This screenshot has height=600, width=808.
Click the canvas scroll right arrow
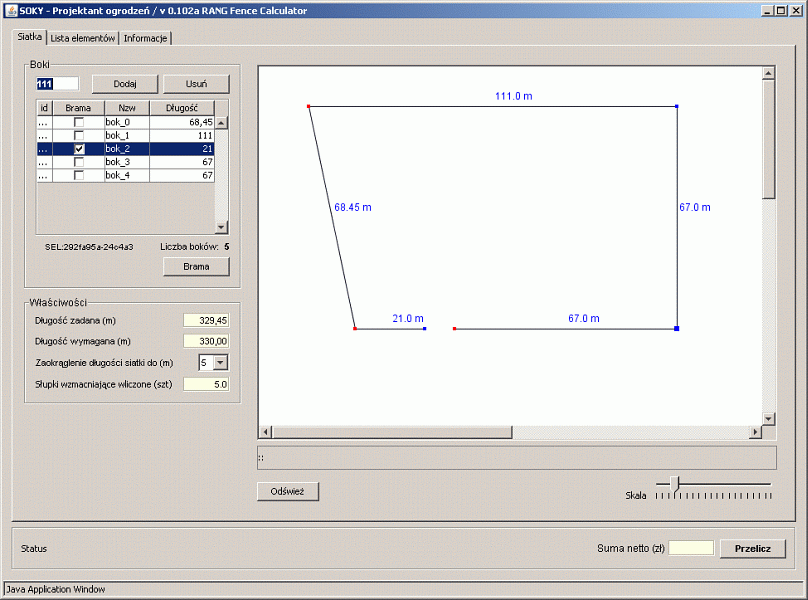[754, 432]
